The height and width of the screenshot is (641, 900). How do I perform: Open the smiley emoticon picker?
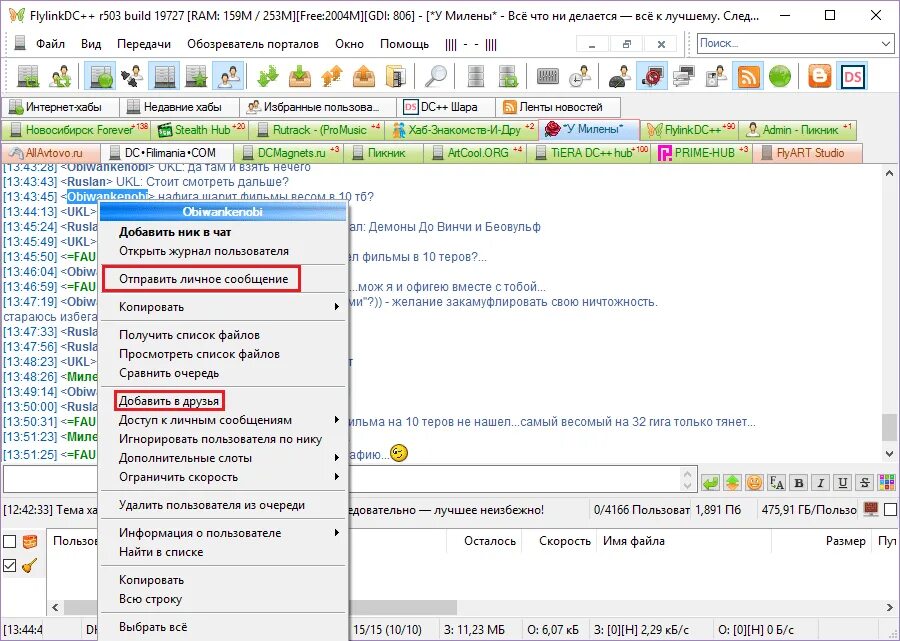pyautogui.click(x=754, y=483)
